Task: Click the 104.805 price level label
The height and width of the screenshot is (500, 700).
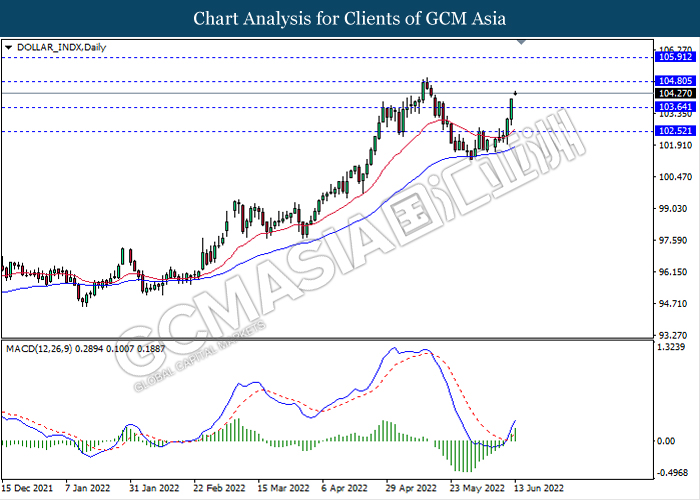Action: point(675,81)
